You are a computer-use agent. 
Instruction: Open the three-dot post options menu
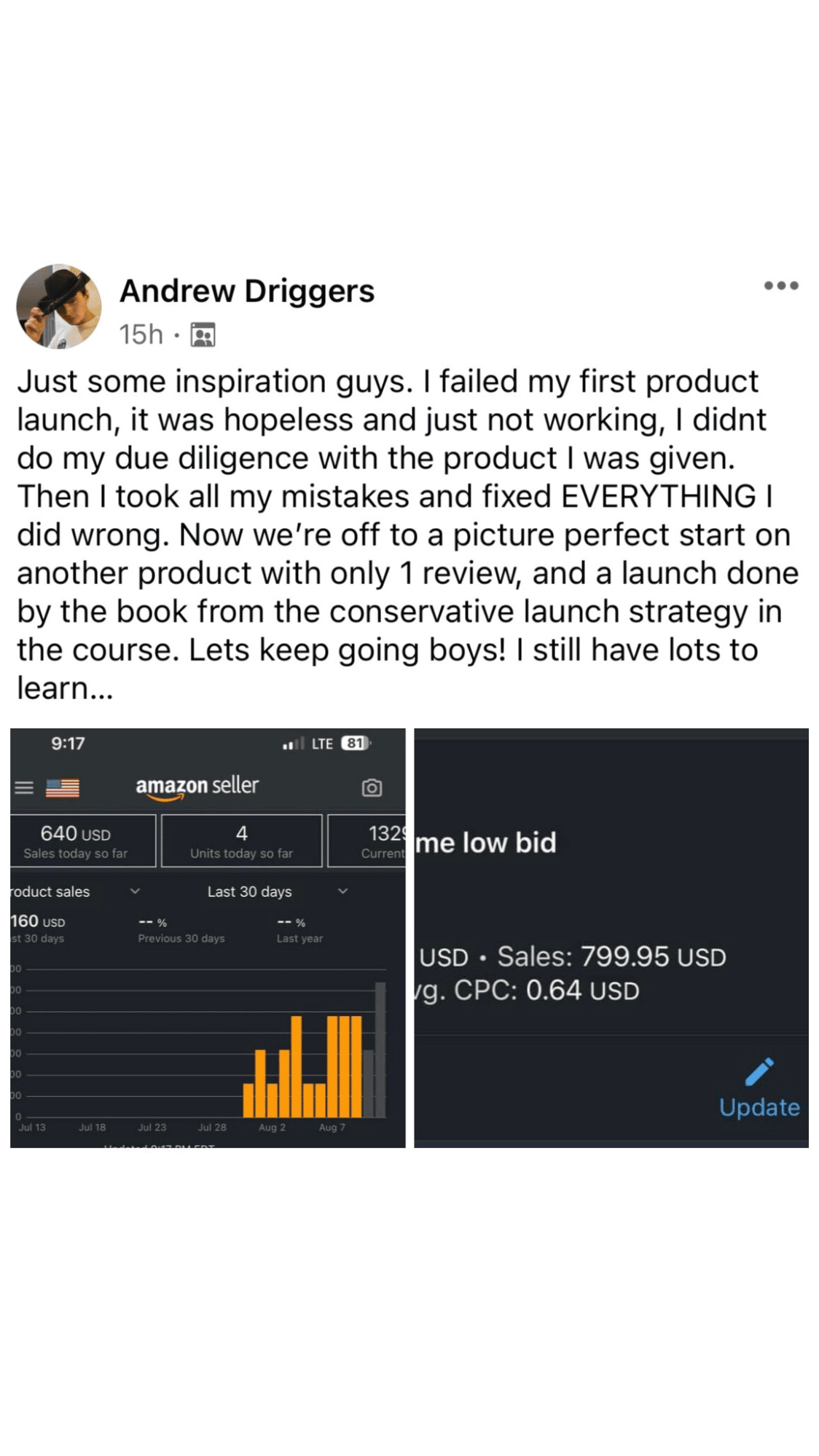coord(780,286)
